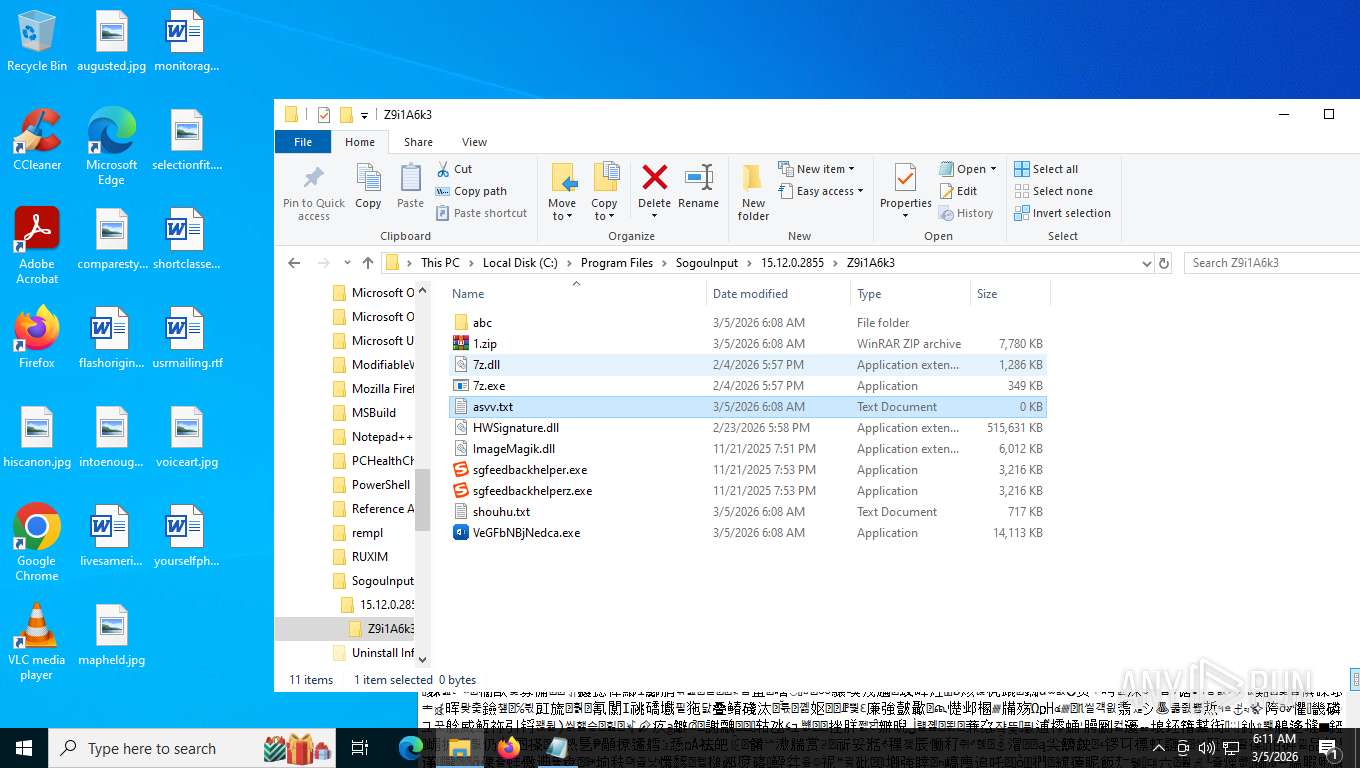Open the Copy to dropdown
1360x768 pixels.
pyautogui.click(x=604, y=192)
